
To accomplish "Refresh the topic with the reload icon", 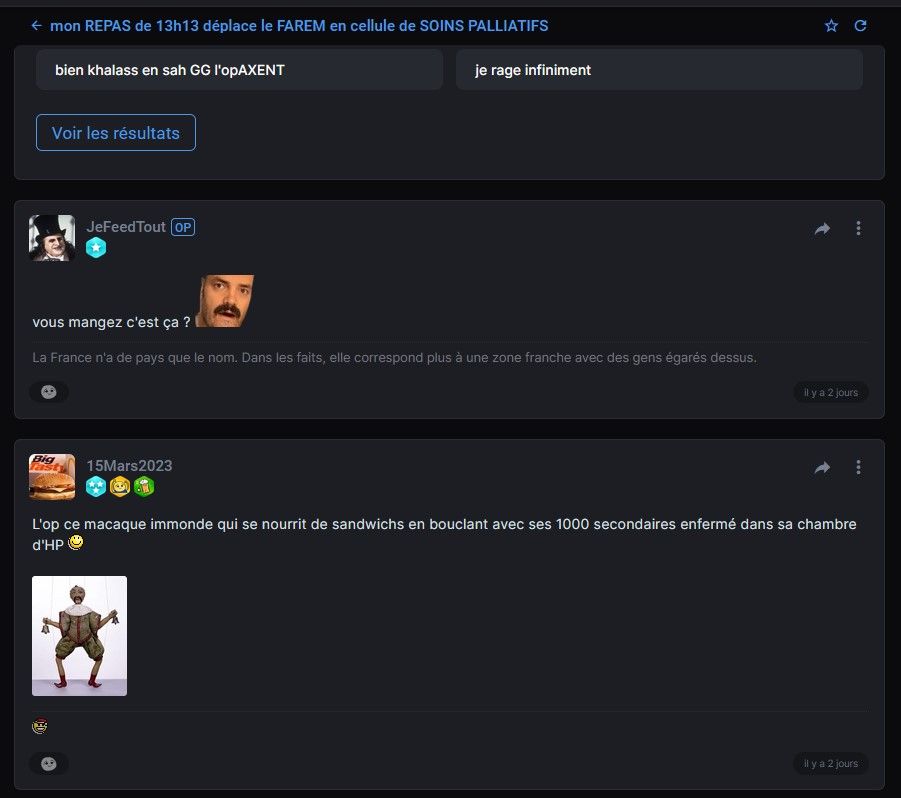I will [860, 26].
